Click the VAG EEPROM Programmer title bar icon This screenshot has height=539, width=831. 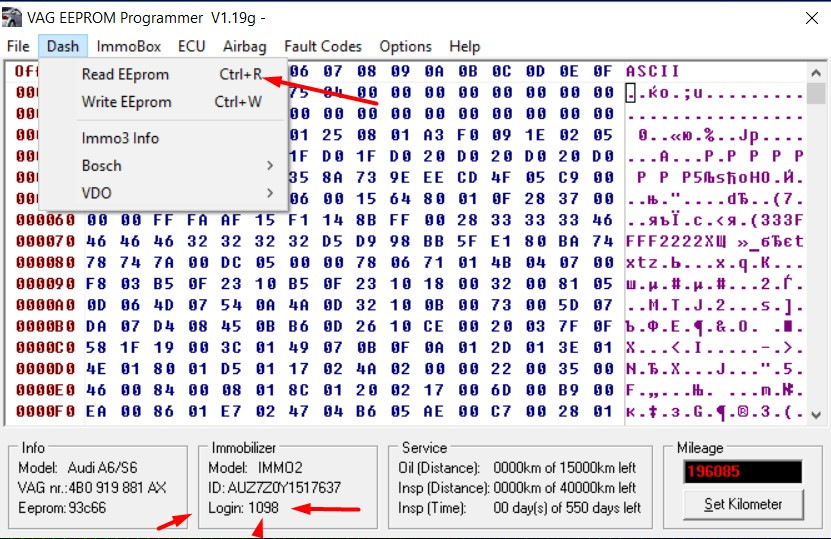(x=11, y=17)
